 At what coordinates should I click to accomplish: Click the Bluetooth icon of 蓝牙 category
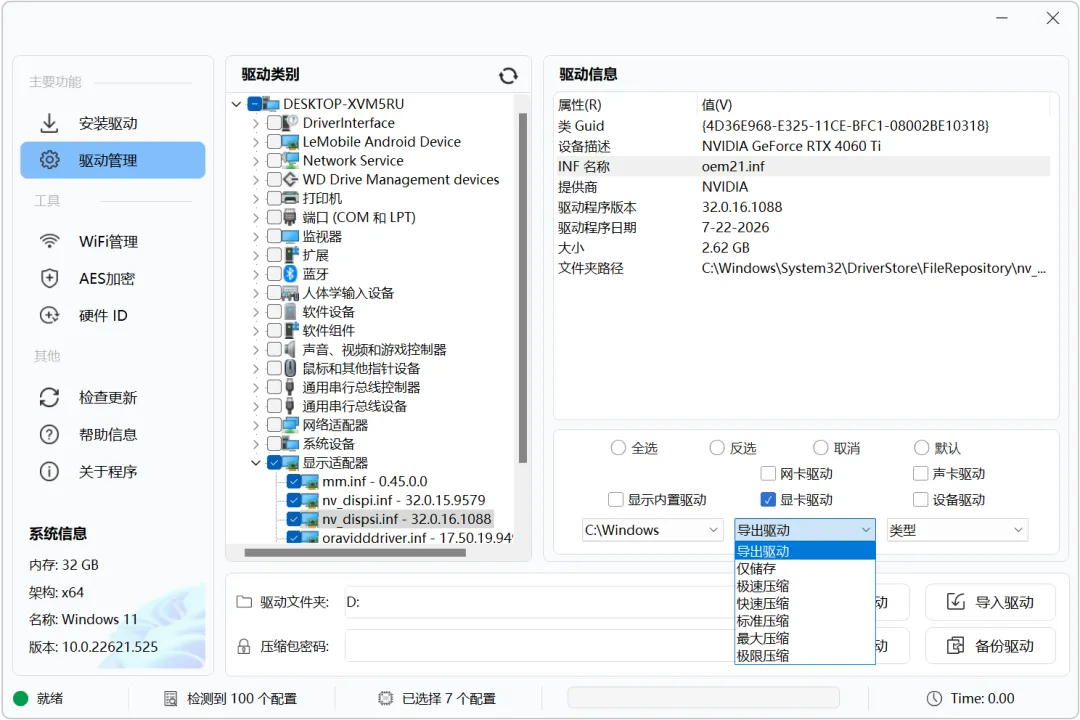(x=291, y=274)
